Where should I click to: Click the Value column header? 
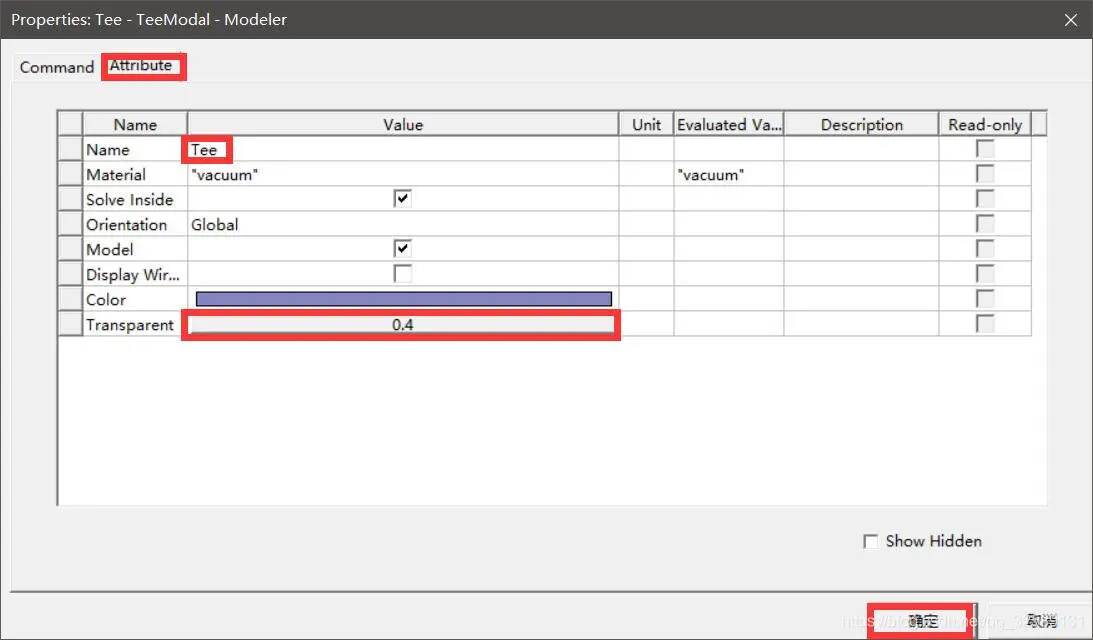point(403,124)
